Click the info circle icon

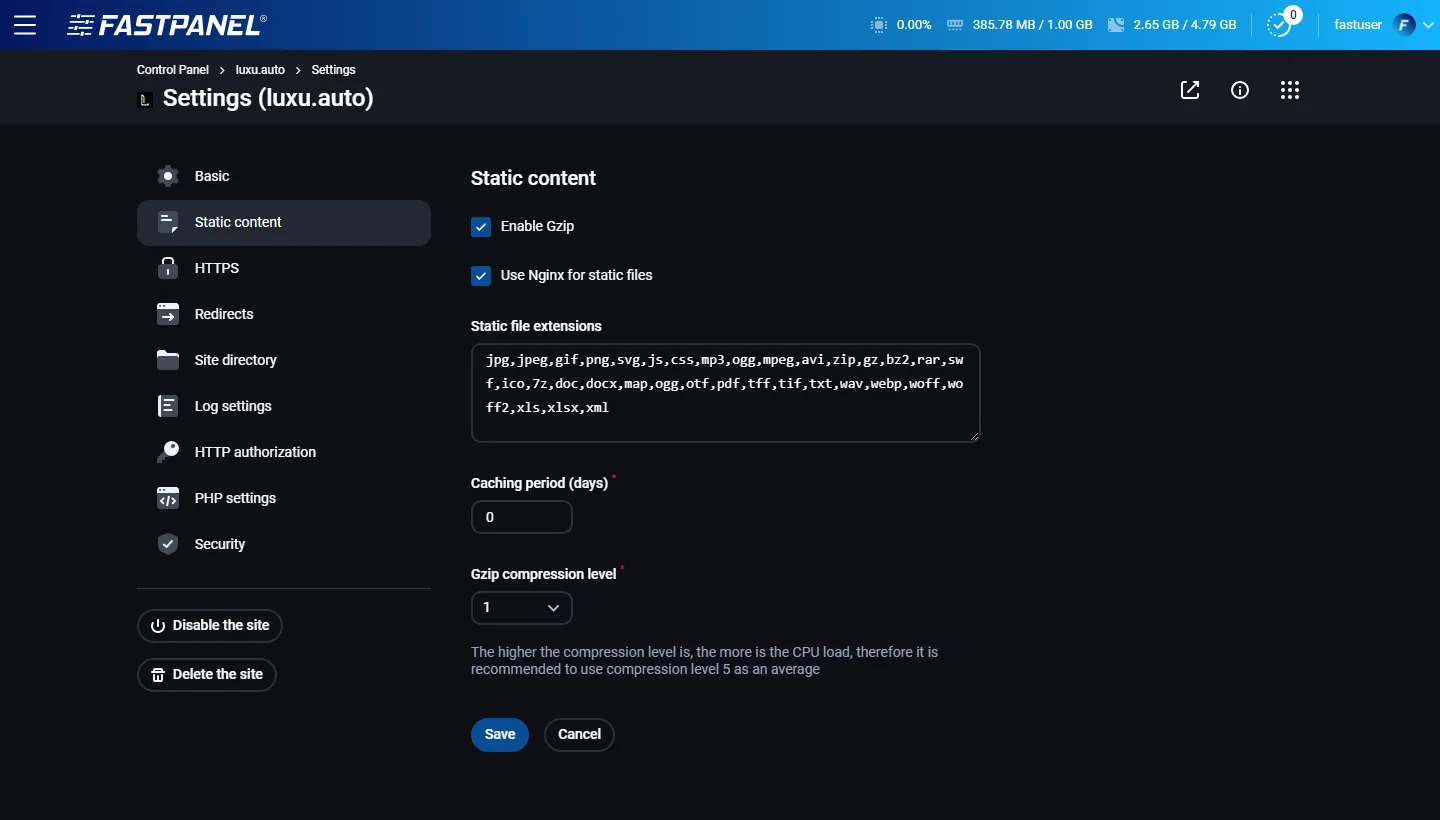pos(1240,90)
